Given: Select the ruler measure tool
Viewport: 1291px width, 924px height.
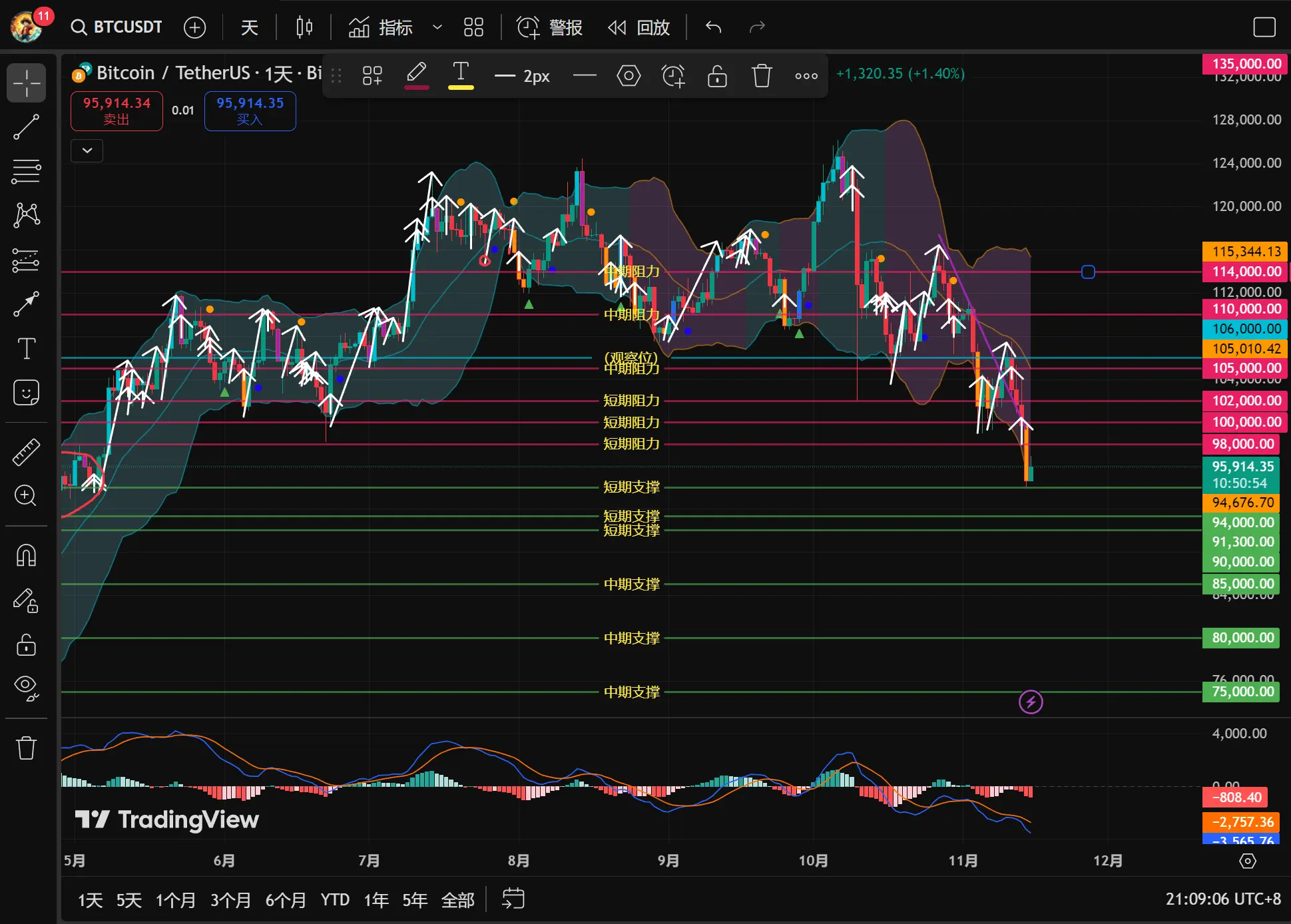Looking at the screenshot, I should 26,452.
